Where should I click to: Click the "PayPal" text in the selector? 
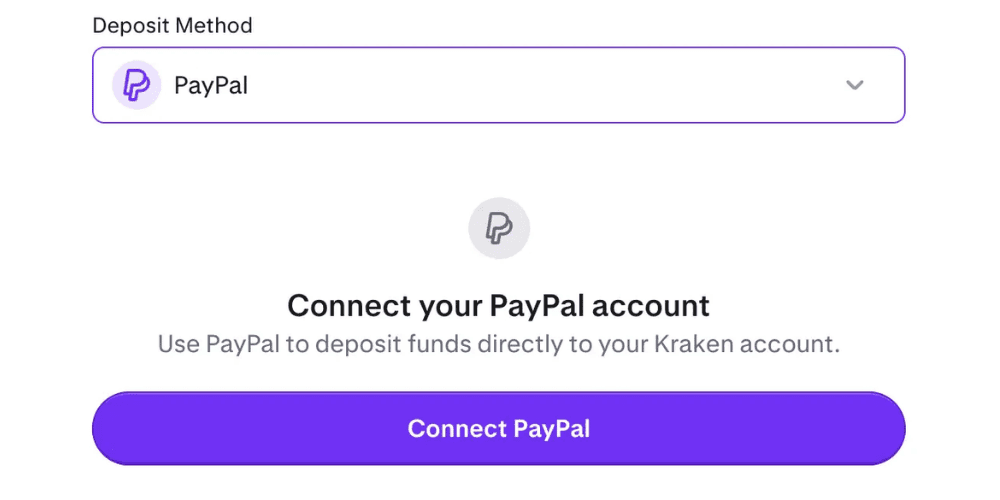coord(211,86)
